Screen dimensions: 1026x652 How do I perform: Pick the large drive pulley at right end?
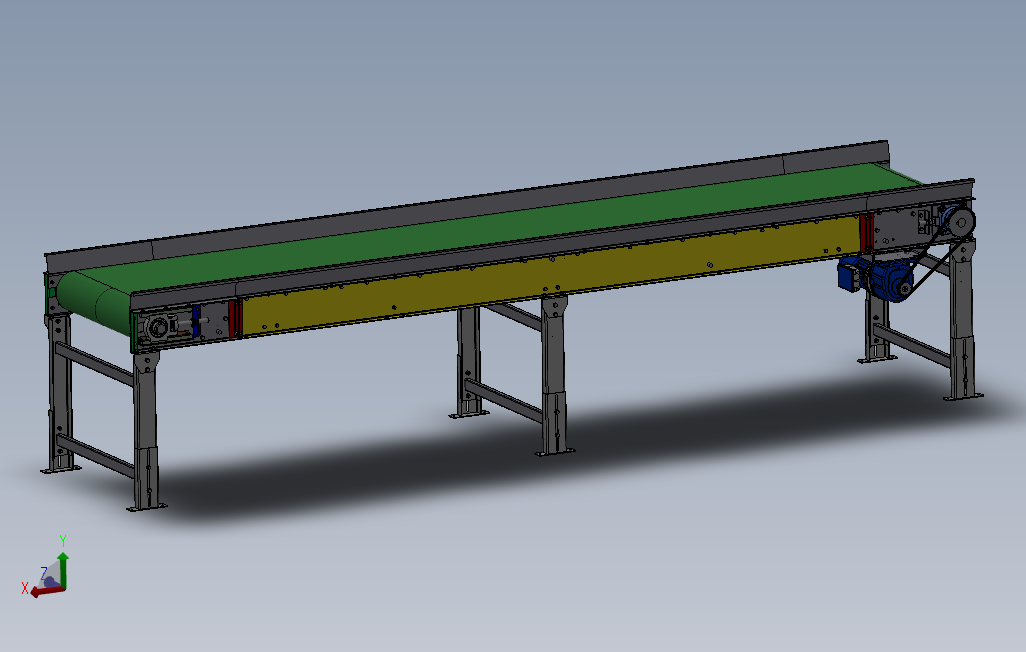(x=961, y=223)
